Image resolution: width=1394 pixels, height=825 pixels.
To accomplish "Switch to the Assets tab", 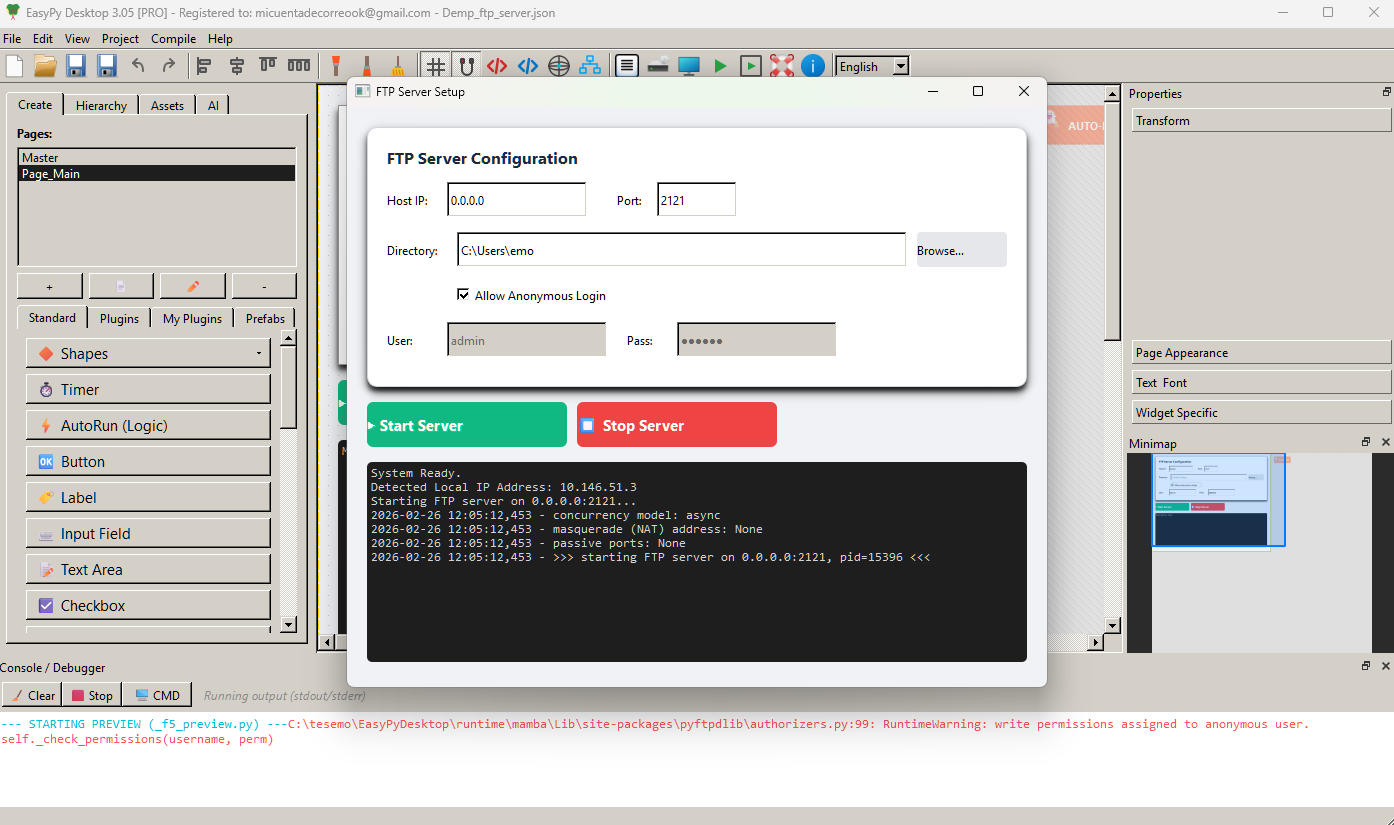I will point(167,105).
